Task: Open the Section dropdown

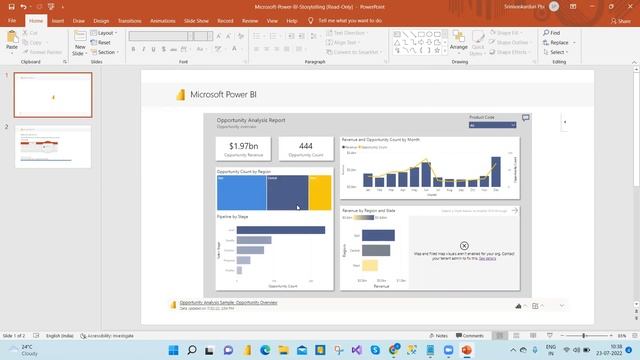Action: [x=104, y=52]
